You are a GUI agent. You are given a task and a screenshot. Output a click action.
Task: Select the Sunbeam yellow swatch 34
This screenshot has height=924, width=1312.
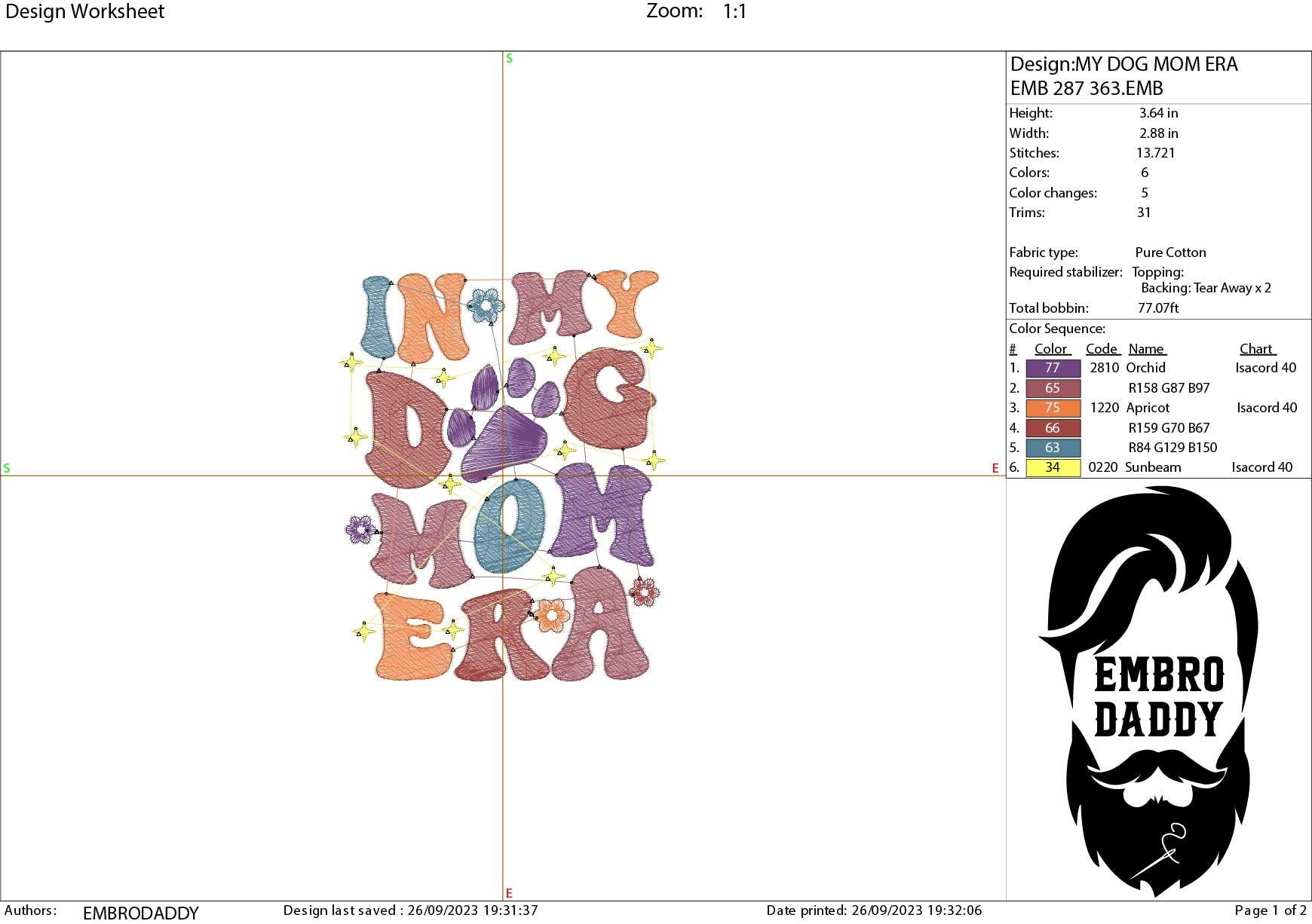coord(1052,467)
